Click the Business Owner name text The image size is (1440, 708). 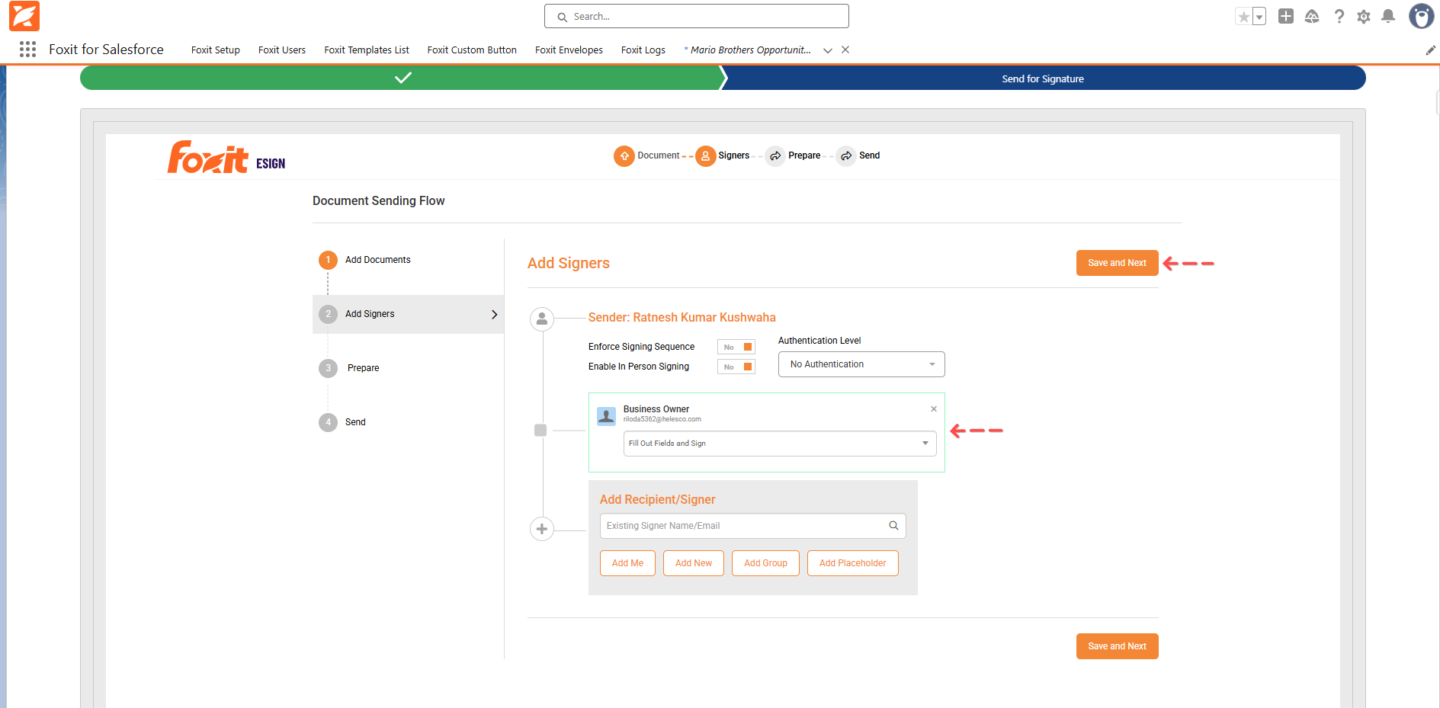pyautogui.click(x=656, y=409)
